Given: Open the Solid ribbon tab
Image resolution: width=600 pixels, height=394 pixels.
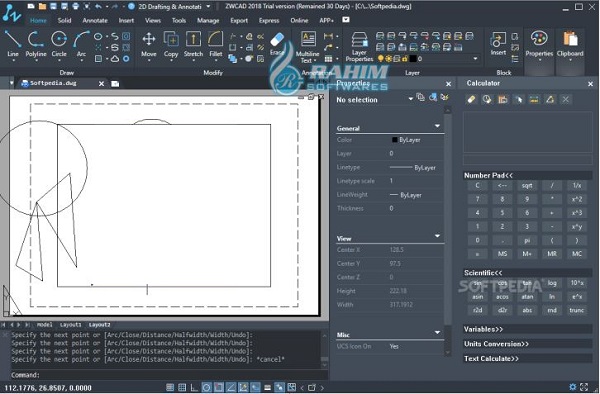Looking at the screenshot, I should pos(64,20).
